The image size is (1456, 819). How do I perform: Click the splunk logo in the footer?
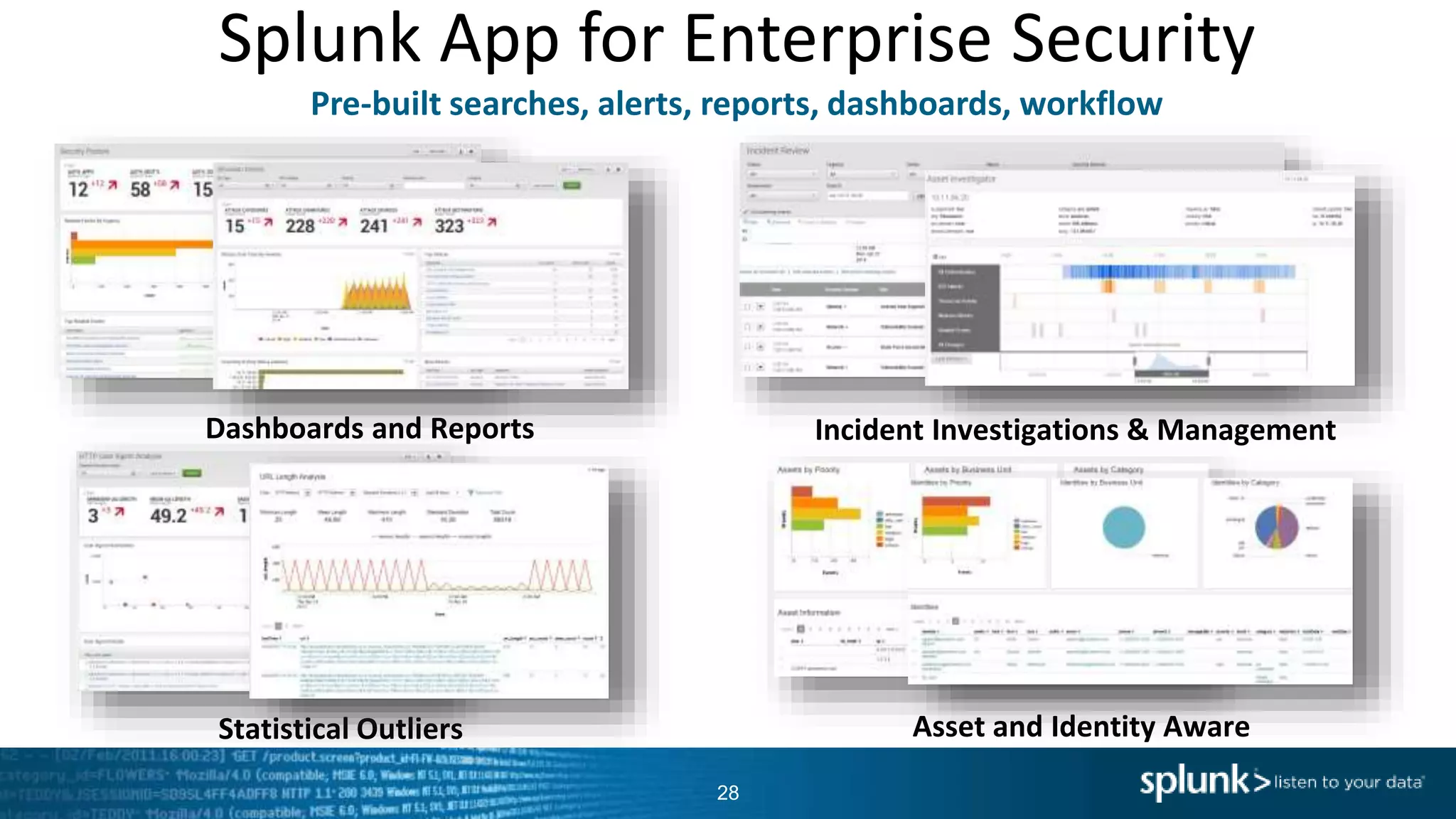coord(1204,782)
